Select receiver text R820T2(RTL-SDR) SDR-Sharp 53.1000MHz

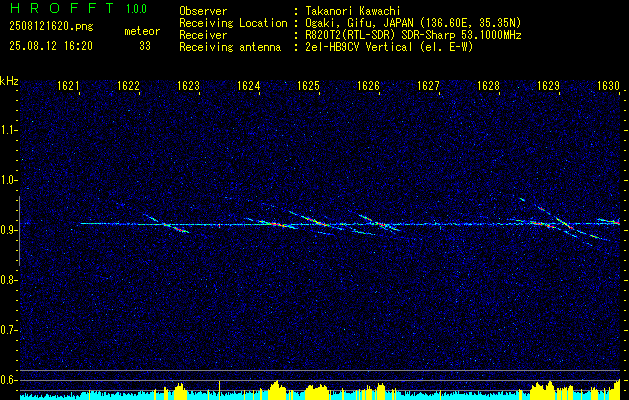413,35
